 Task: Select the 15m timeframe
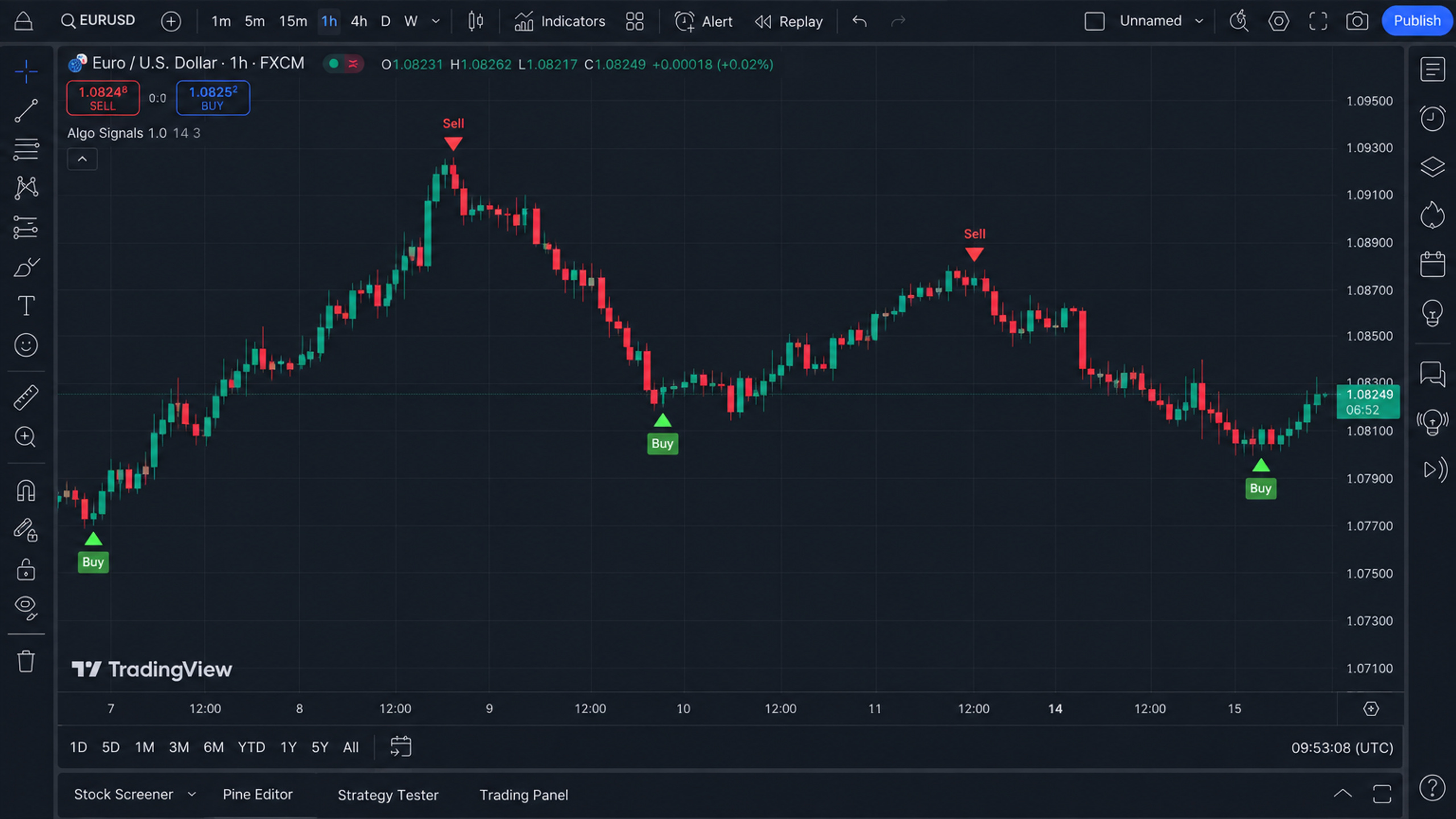tap(293, 21)
